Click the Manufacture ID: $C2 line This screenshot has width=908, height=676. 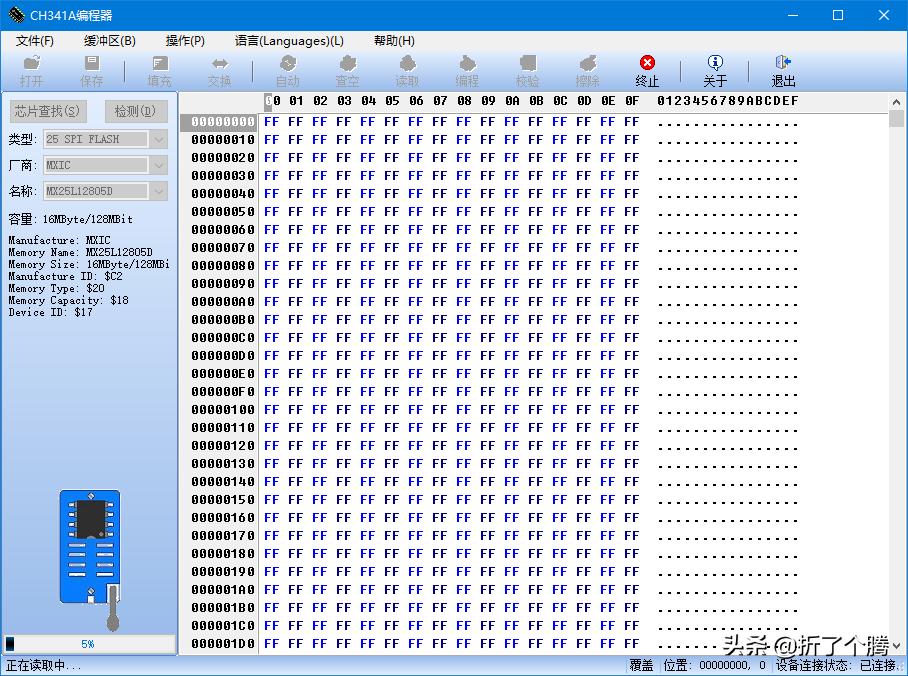pyautogui.click(x=65, y=276)
